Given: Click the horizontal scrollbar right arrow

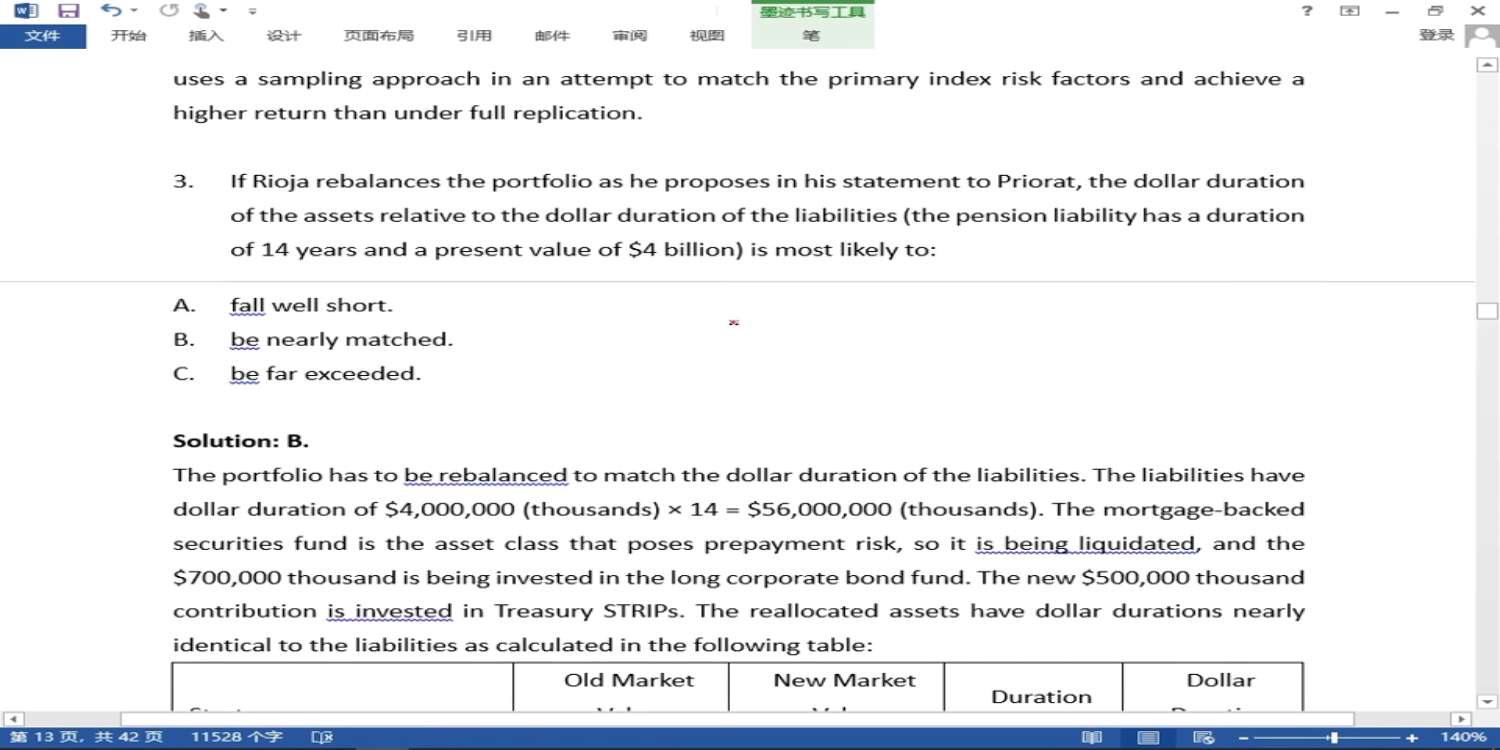Looking at the screenshot, I should click(x=1461, y=719).
